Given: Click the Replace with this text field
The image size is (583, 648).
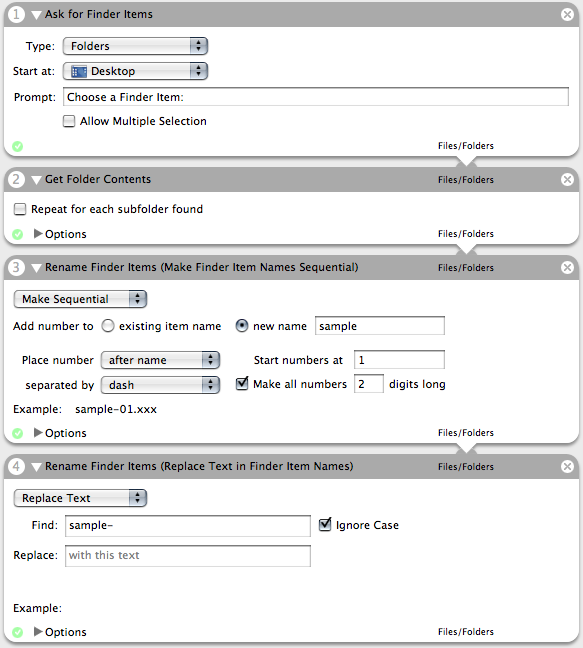Looking at the screenshot, I should click(x=188, y=556).
